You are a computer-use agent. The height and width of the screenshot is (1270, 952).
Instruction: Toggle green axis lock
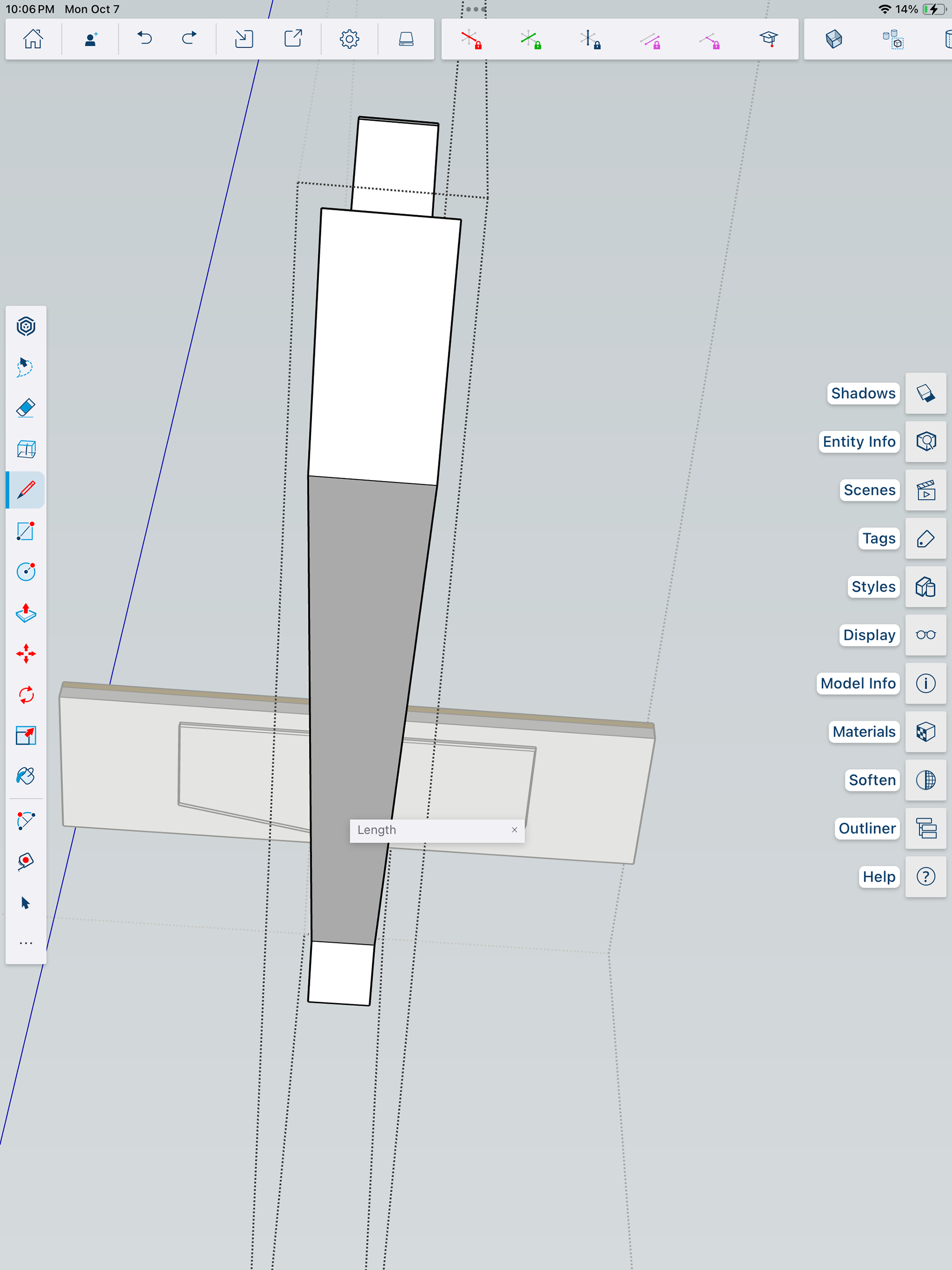531,40
